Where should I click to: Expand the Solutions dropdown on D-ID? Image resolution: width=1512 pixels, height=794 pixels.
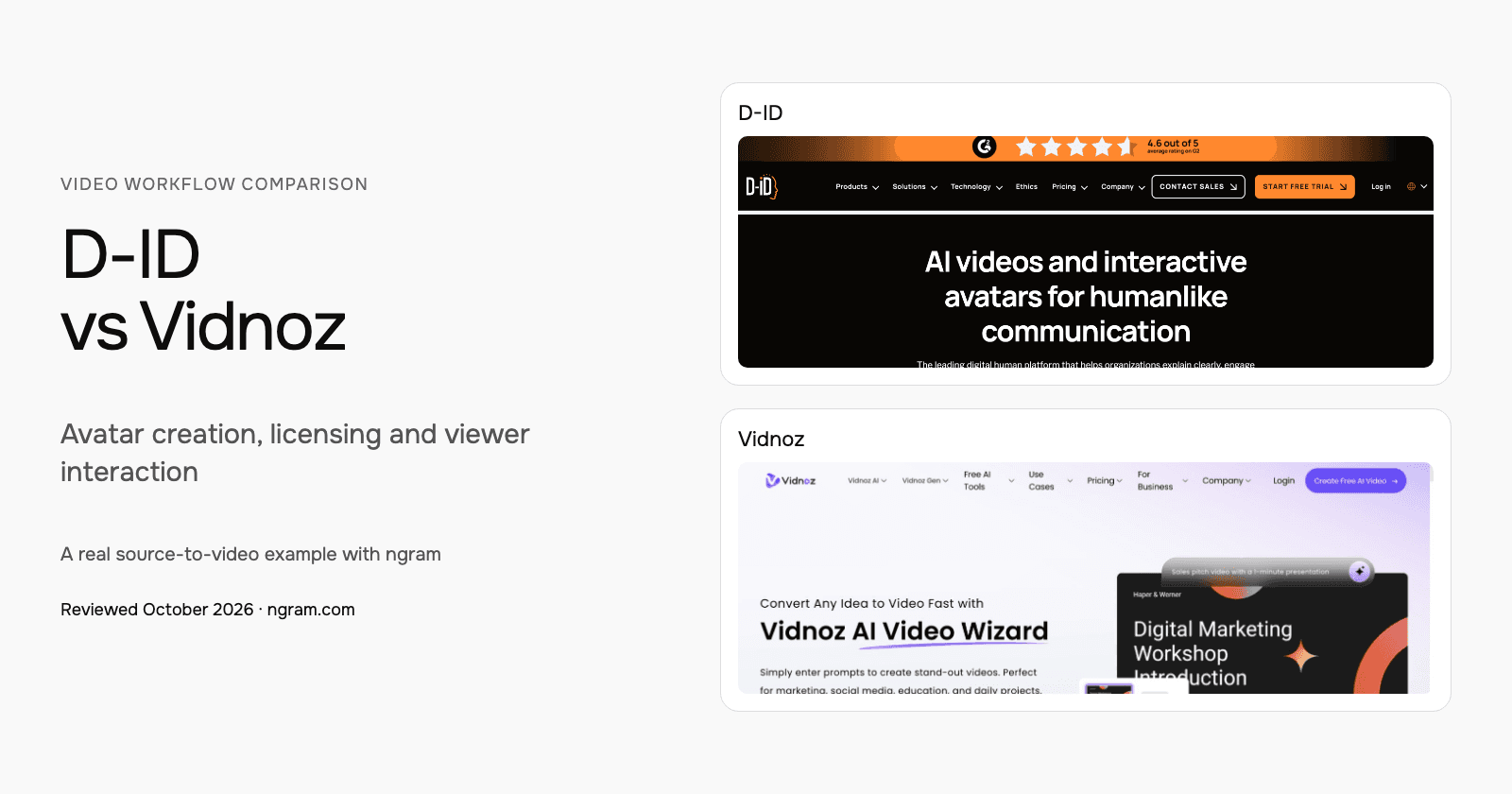pyautogui.click(x=915, y=187)
